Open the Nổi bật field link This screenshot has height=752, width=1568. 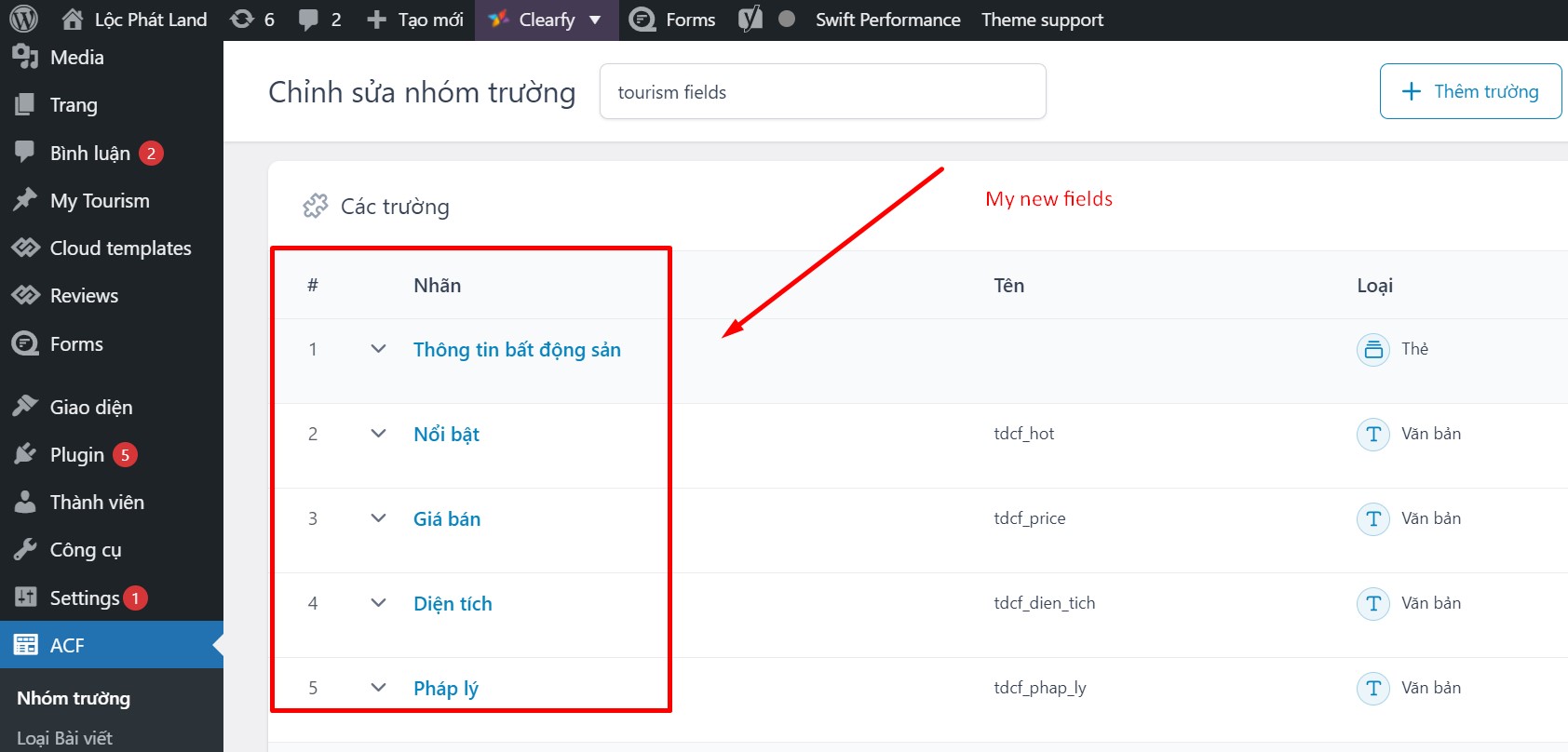pyautogui.click(x=446, y=435)
